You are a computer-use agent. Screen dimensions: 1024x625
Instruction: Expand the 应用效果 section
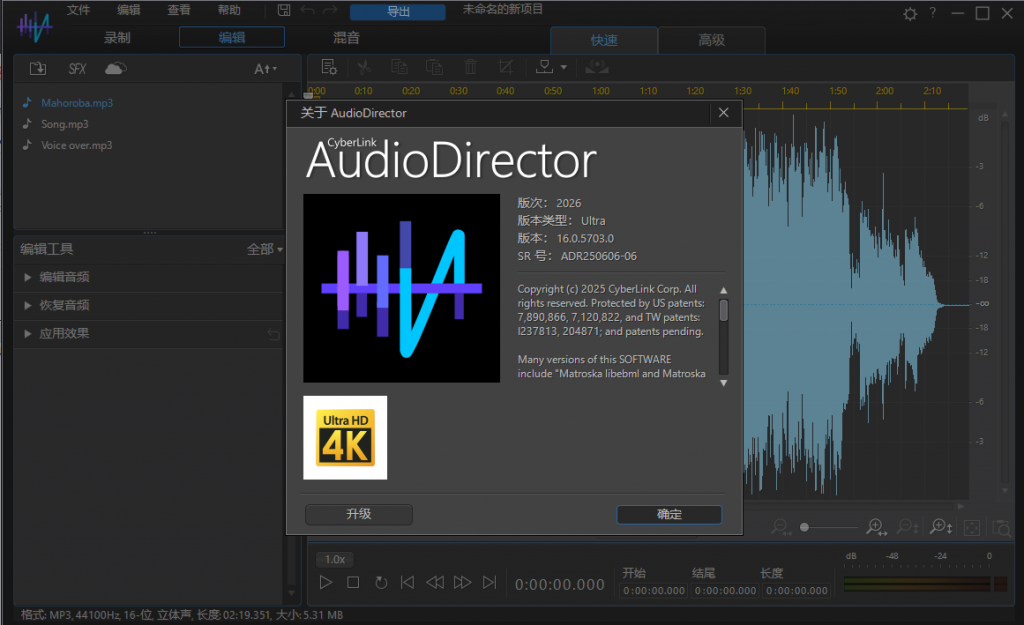point(64,333)
